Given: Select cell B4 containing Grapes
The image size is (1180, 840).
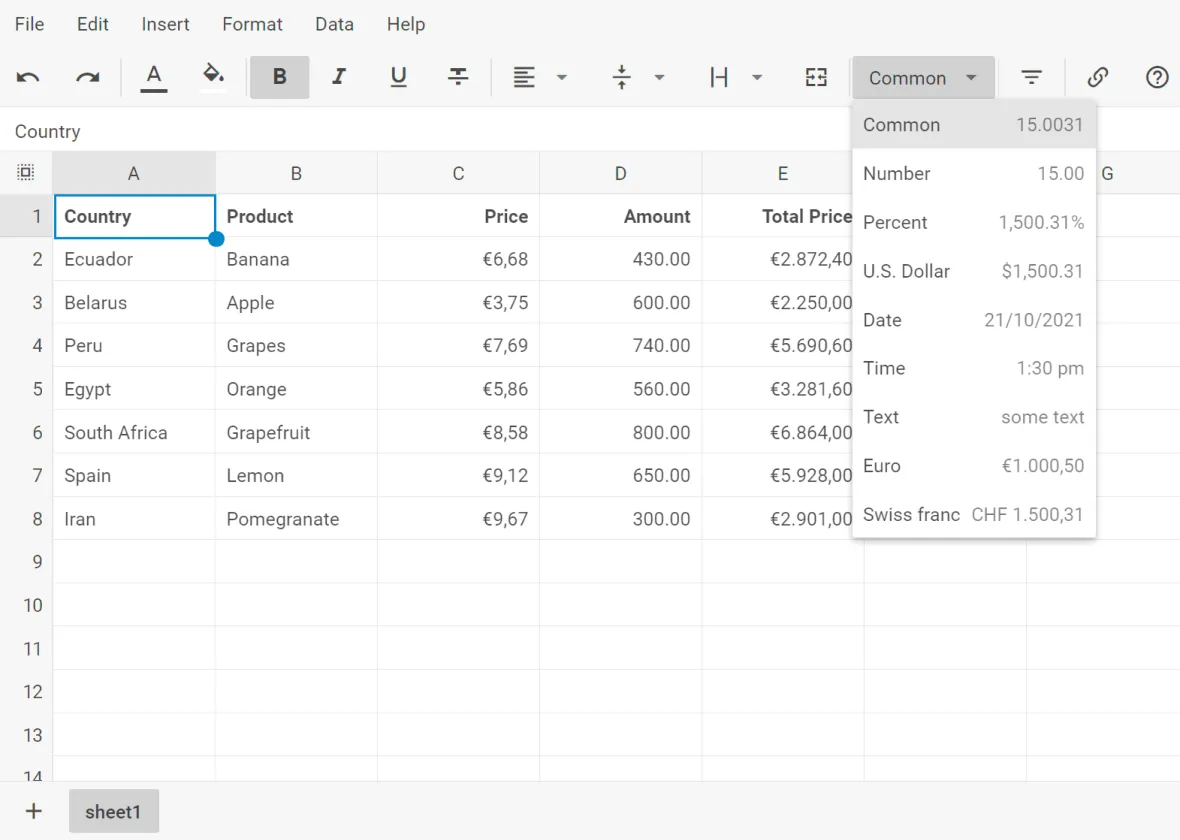Looking at the screenshot, I should (296, 346).
